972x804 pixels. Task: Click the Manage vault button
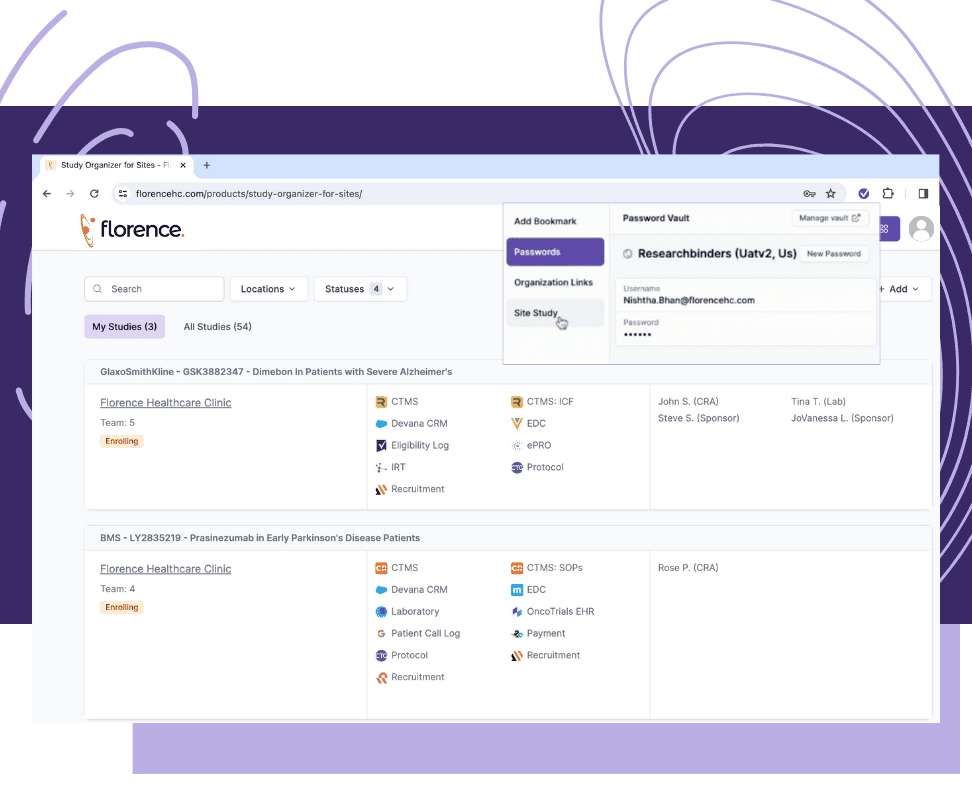pos(829,218)
